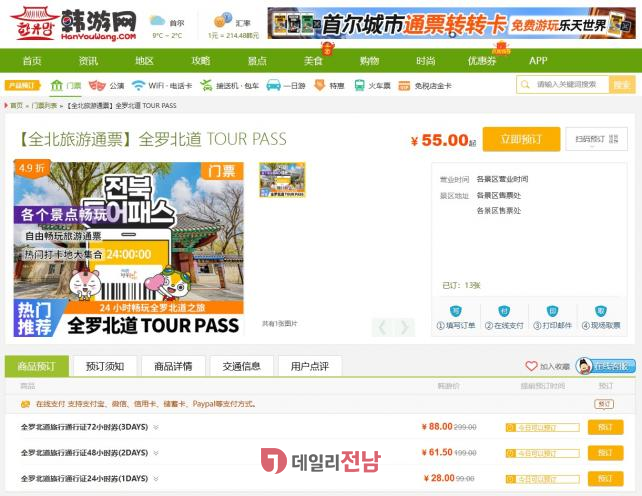This screenshot has width=642, height=496.
Task: Select the small TOUR PASS thumbnail image
Action: click(x=282, y=181)
